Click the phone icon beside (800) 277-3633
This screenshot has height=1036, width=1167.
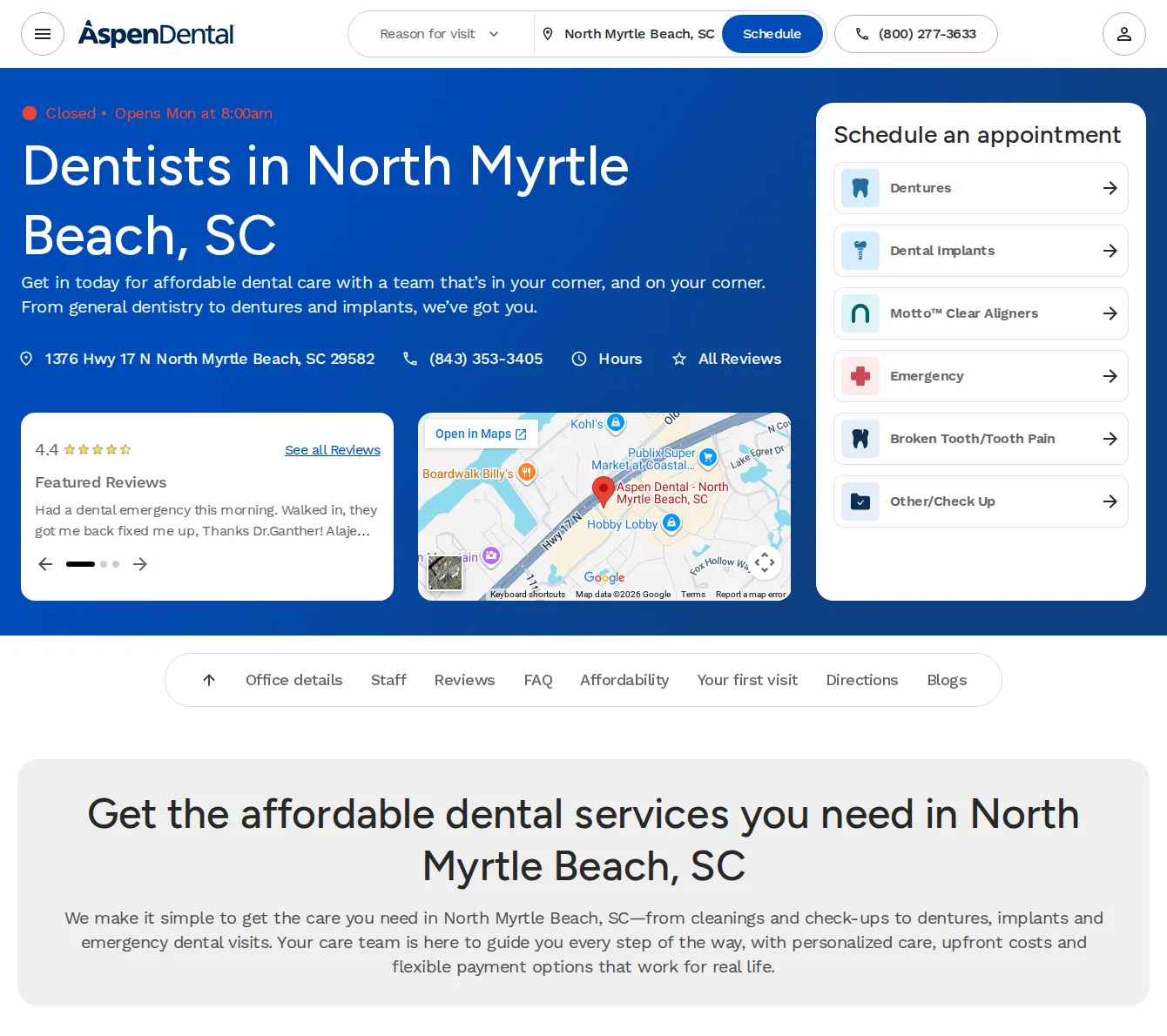[862, 34]
